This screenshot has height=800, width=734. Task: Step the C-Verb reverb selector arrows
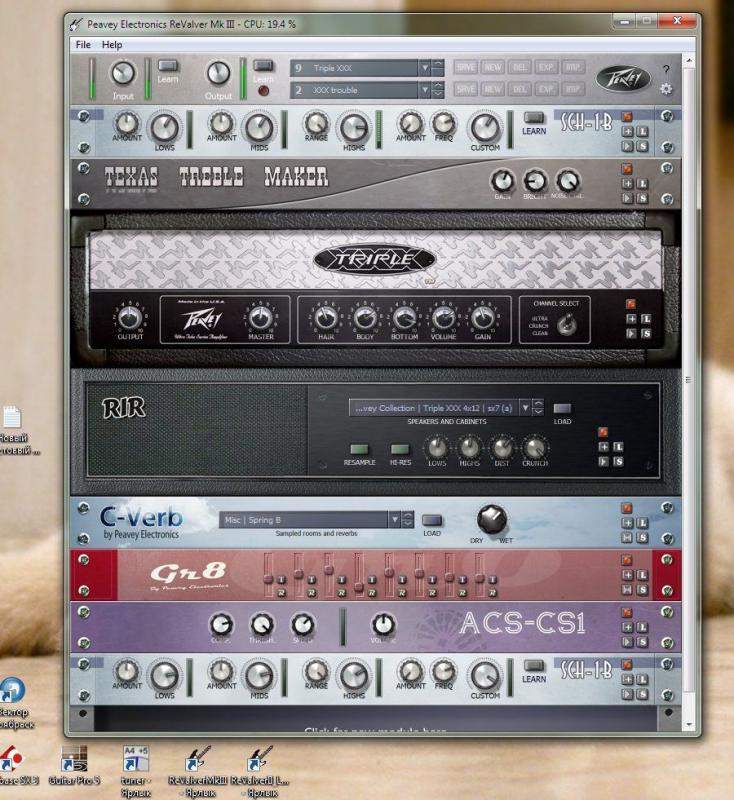pos(407,520)
